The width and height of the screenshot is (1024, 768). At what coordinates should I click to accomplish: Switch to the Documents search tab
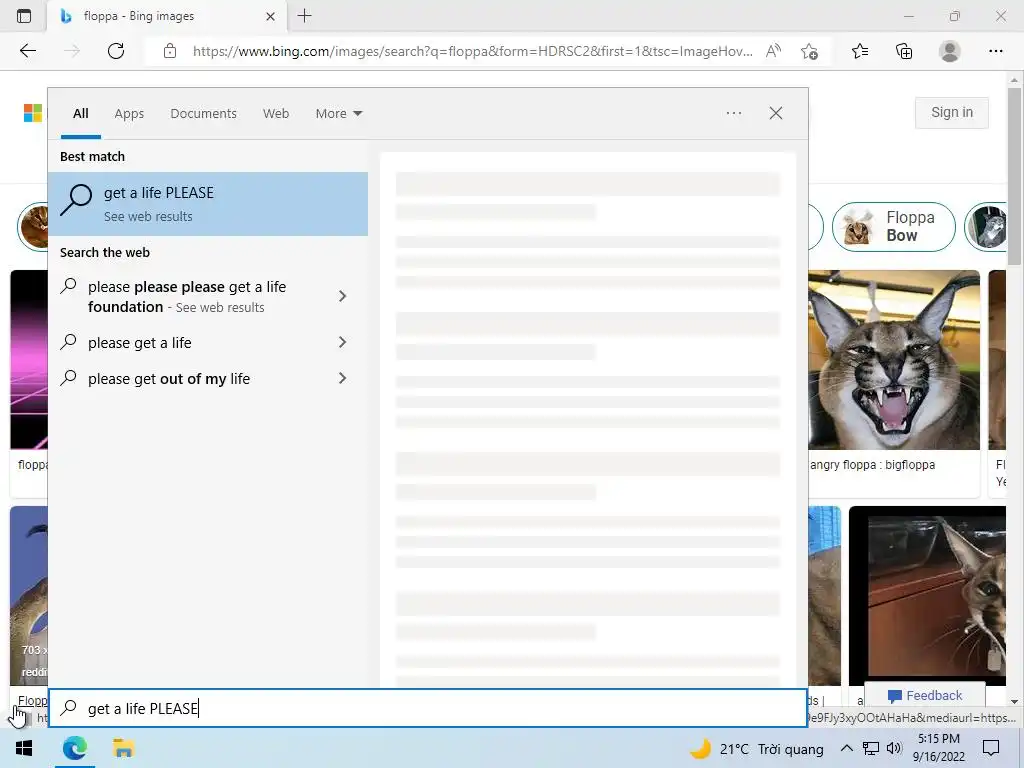pyautogui.click(x=203, y=114)
